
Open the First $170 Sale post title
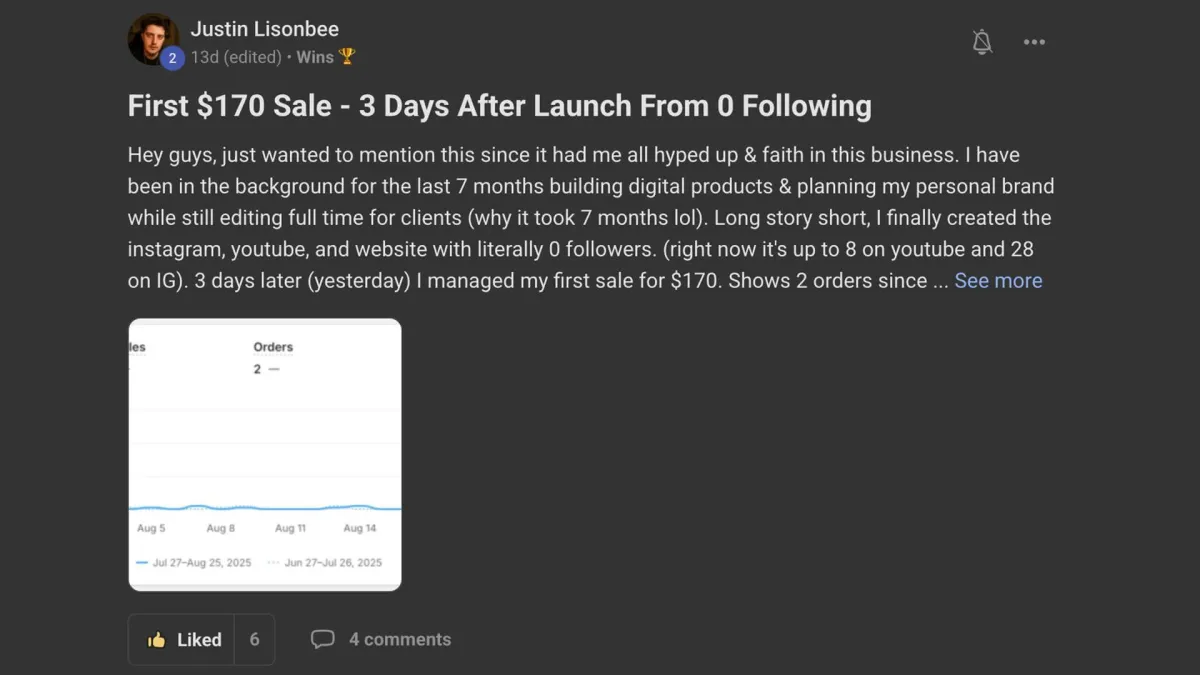click(499, 106)
